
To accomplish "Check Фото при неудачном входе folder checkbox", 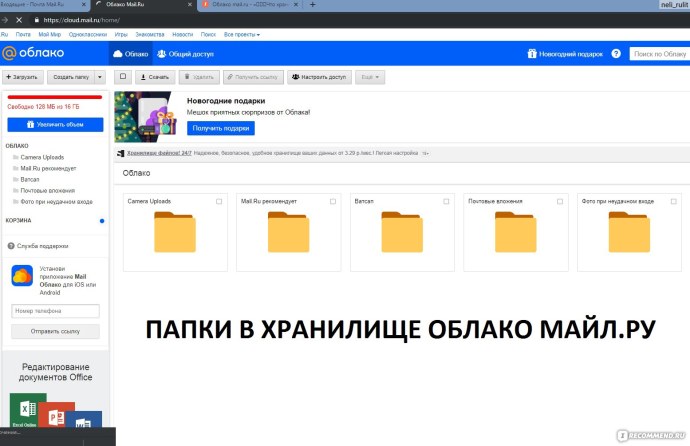I will tap(673, 201).
